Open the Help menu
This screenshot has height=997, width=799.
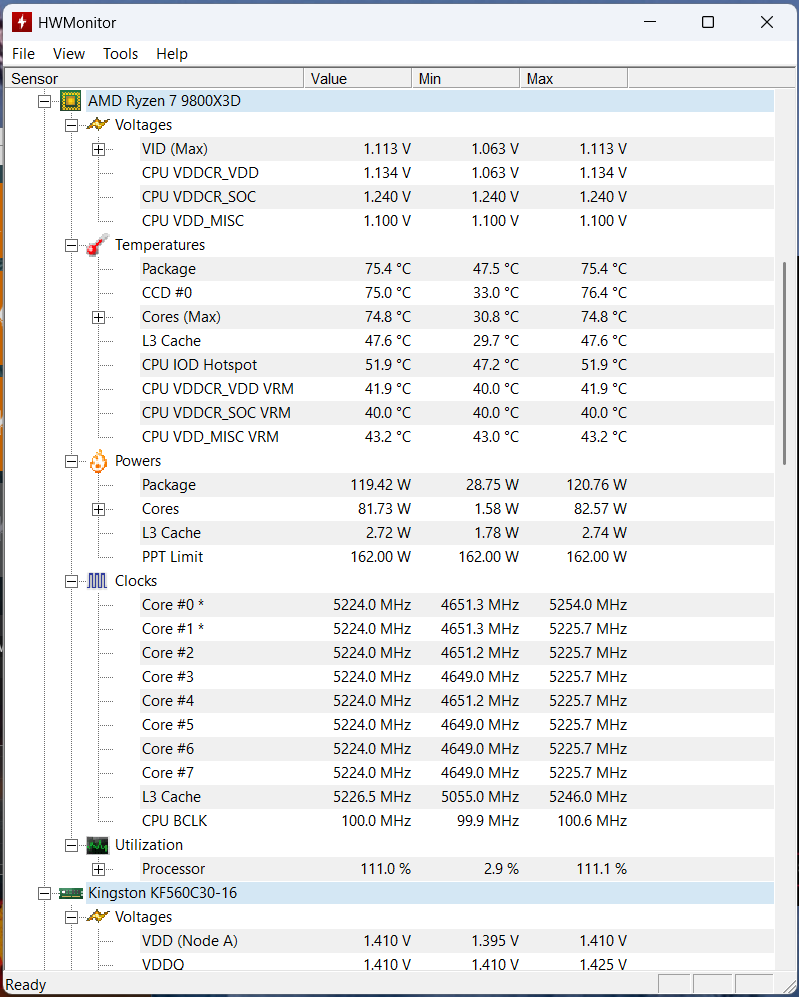(x=172, y=54)
